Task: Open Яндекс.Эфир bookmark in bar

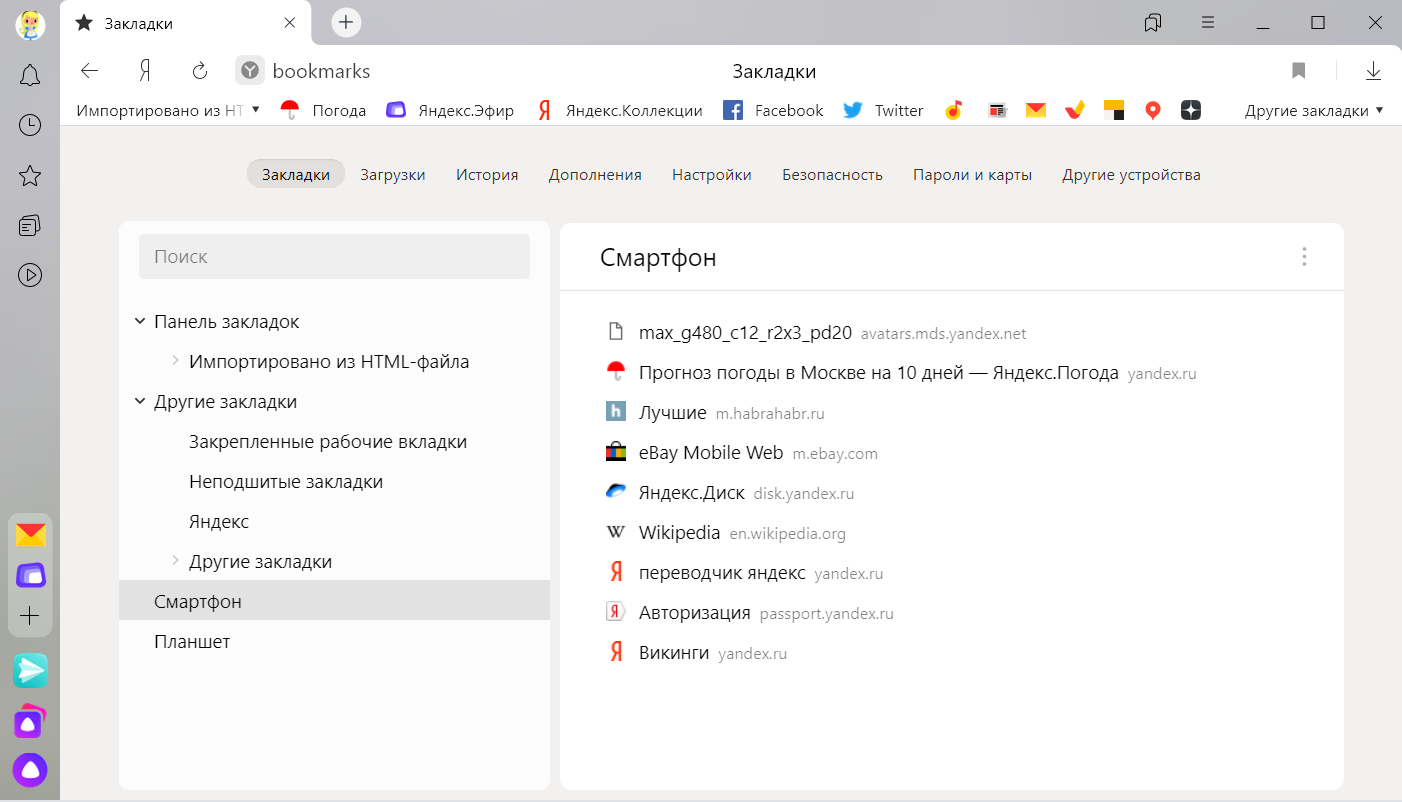Action: 450,110
